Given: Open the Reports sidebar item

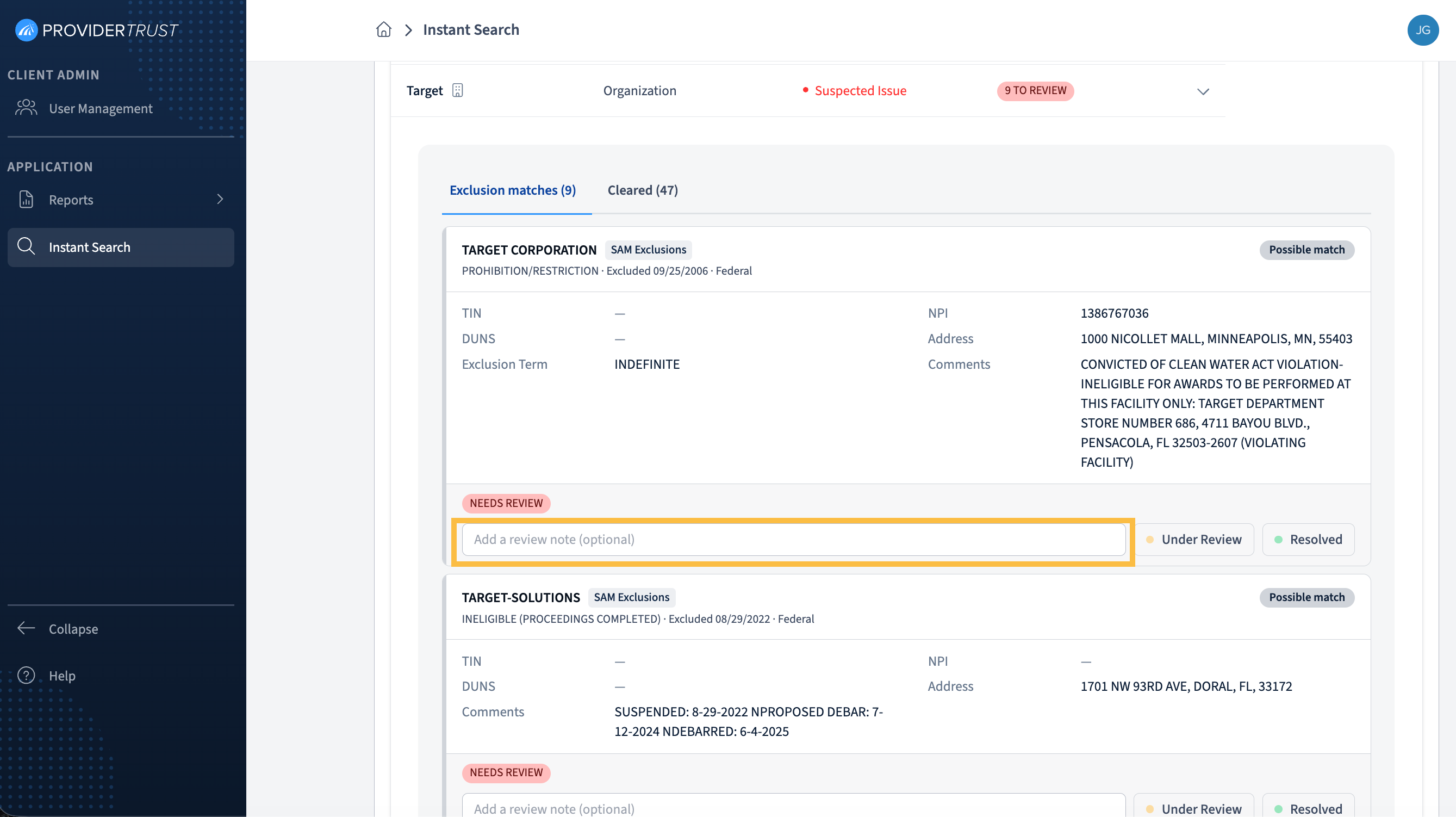Looking at the screenshot, I should pyautogui.click(x=120, y=200).
